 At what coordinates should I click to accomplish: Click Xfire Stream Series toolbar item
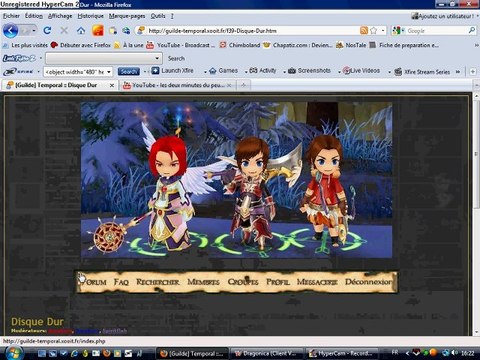[422, 72]
